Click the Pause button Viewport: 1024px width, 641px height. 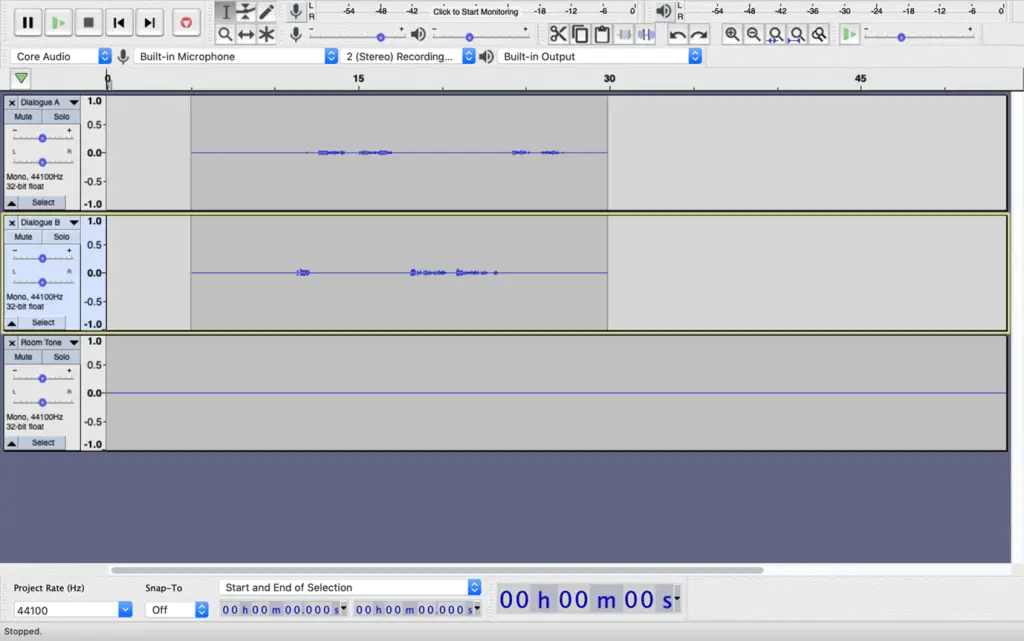click(x=27, y=23)
